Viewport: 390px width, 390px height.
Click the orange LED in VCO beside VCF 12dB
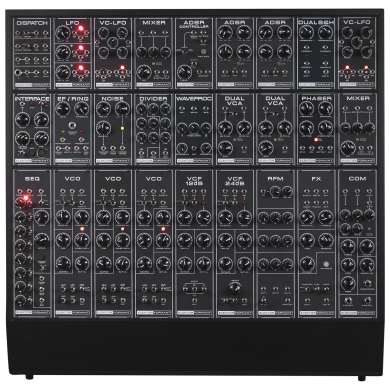(163, 229)
